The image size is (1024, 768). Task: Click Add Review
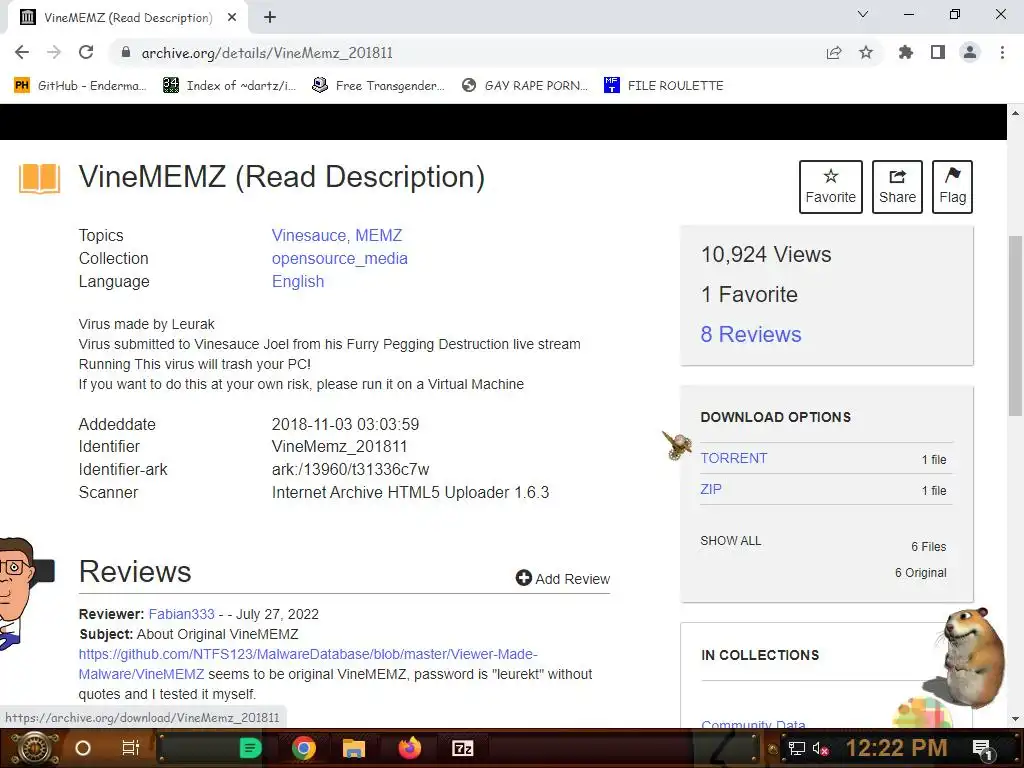[563, 579]
